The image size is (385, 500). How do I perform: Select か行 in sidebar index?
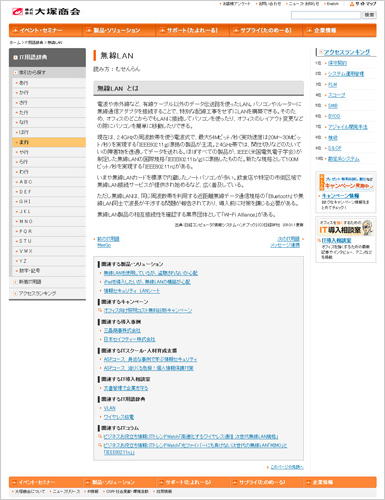(49, 93)
